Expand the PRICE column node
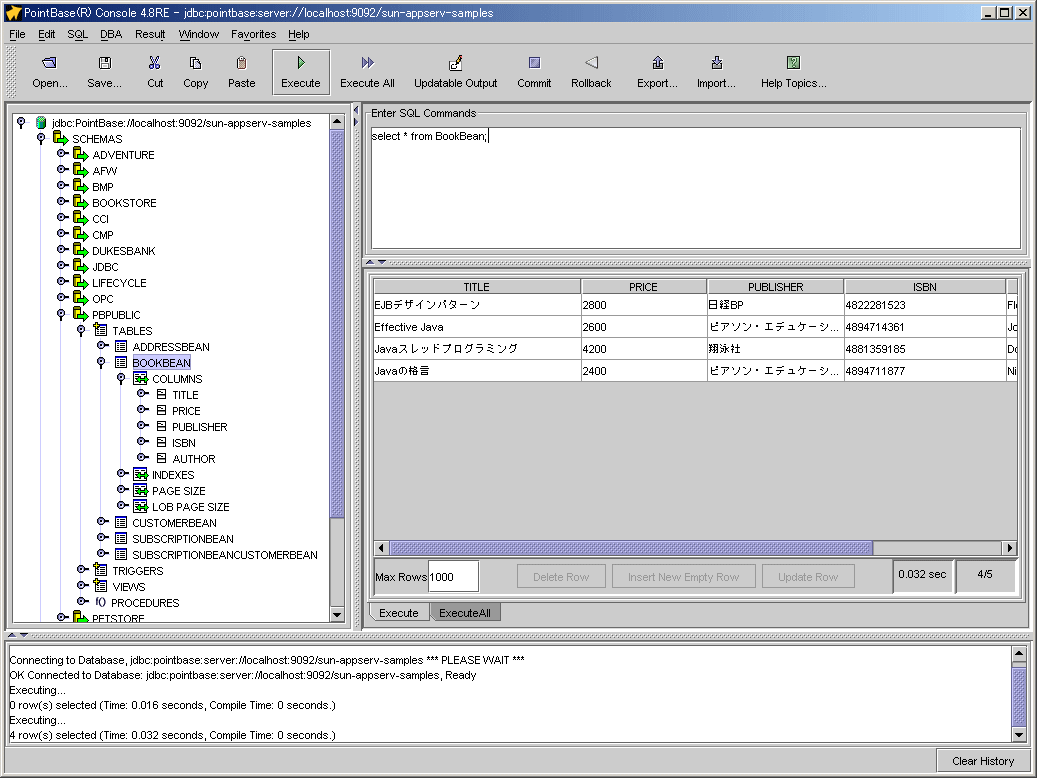Image resolution: width=1037 pixels, height=778 pixels. 142,410
